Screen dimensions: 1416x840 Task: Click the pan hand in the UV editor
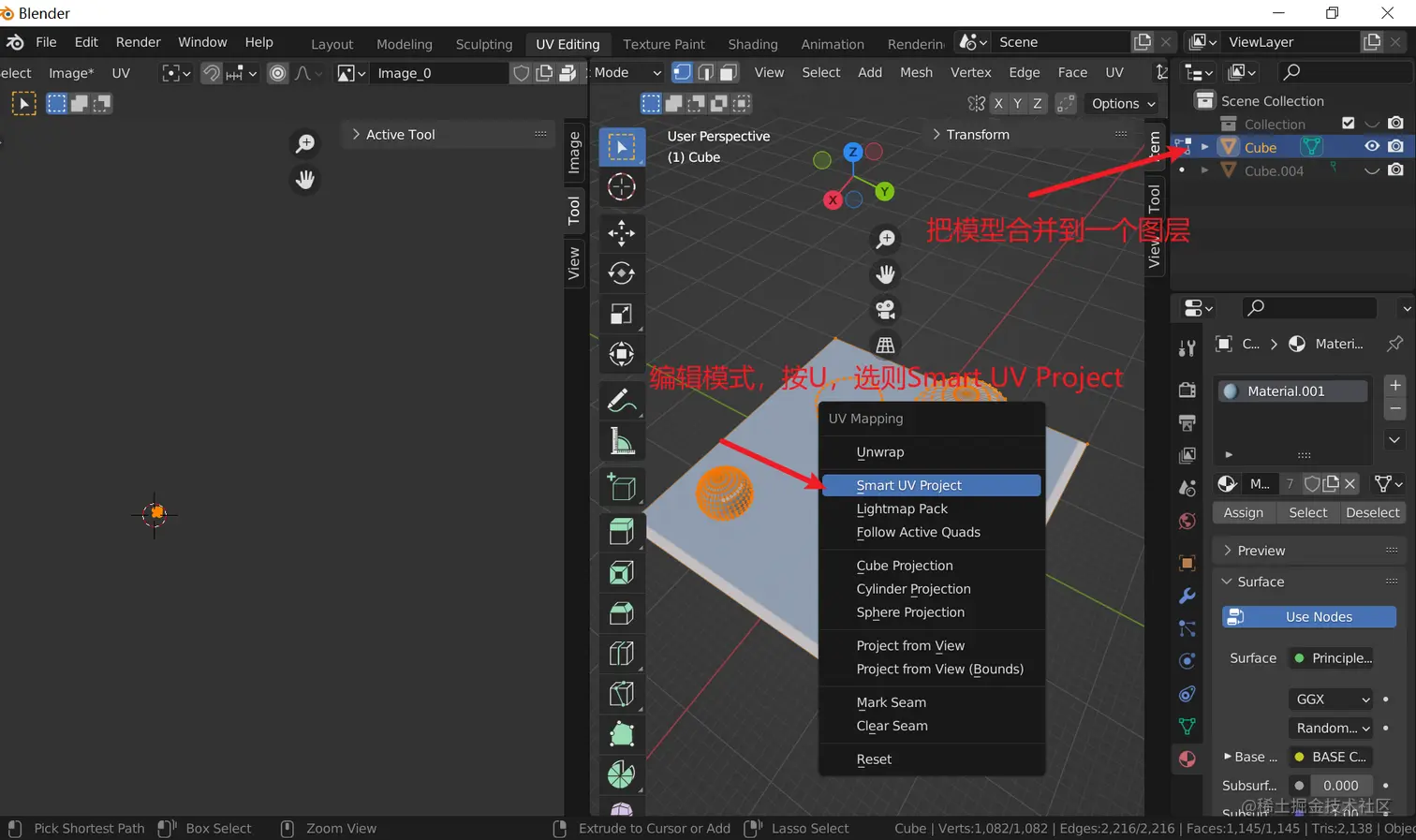(305, 179)
